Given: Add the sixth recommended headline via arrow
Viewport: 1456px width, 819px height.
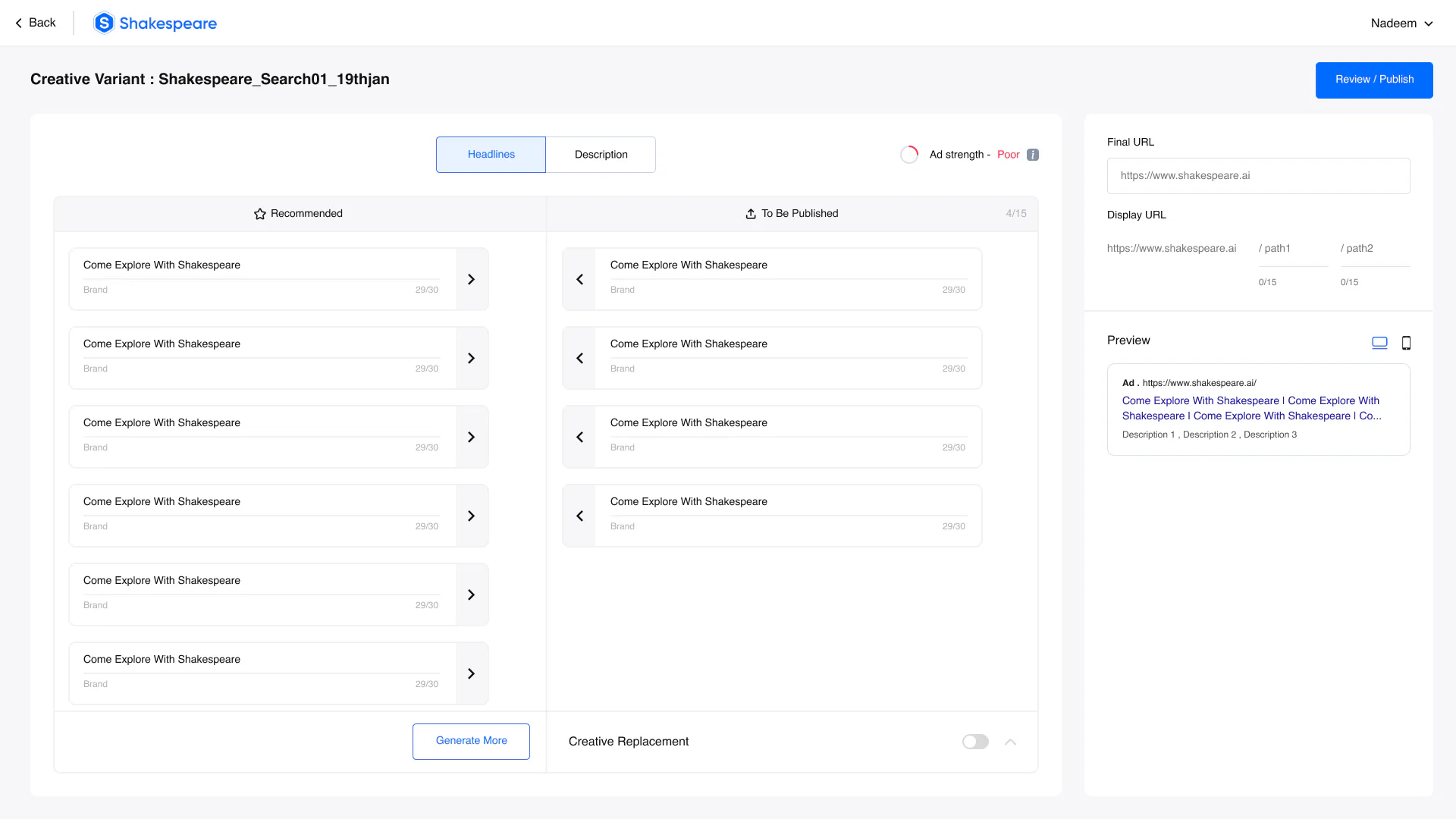Looking at the screenshot, I should [472, 673].
